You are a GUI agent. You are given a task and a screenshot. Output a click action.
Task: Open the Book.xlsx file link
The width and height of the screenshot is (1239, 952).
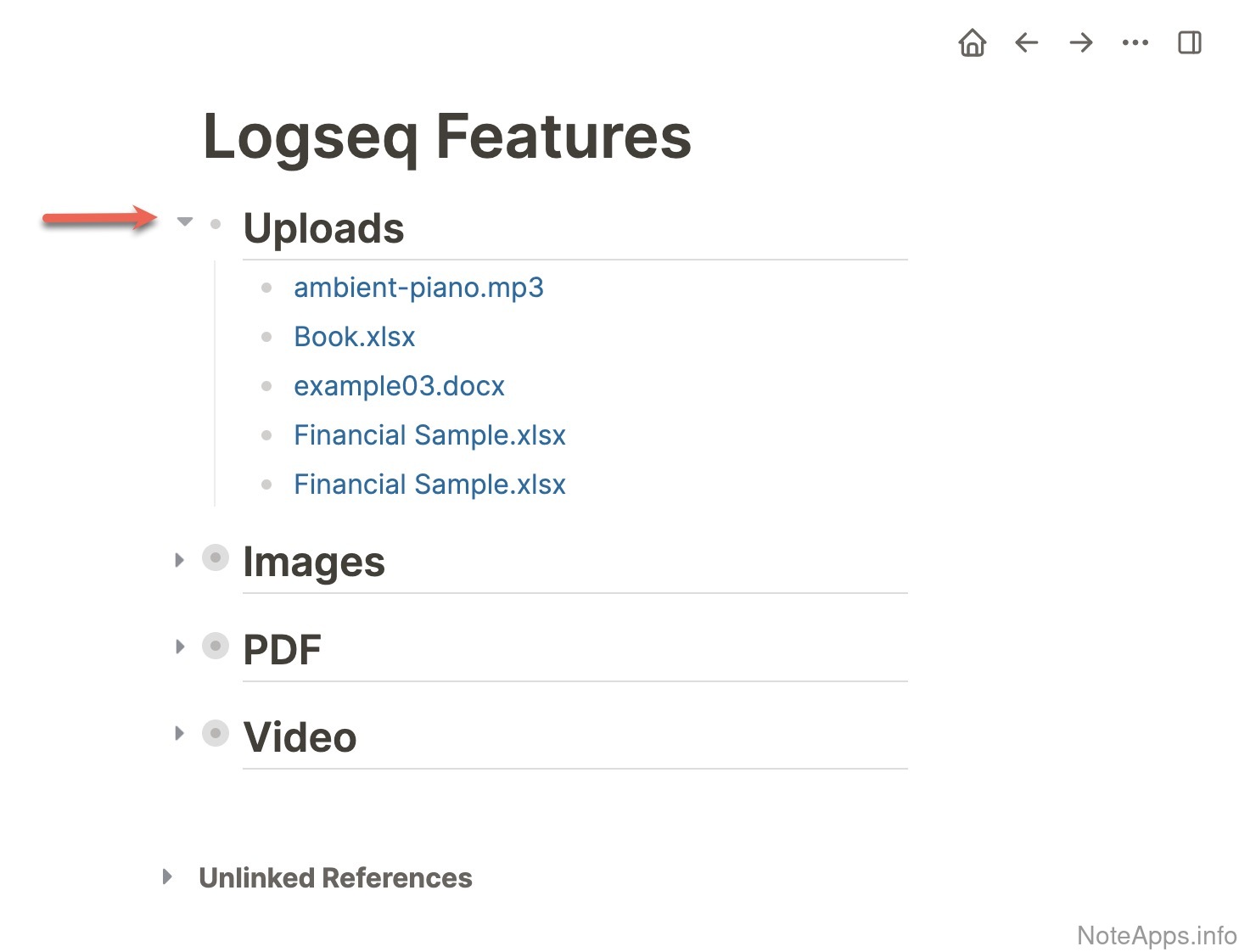point(354,337)
